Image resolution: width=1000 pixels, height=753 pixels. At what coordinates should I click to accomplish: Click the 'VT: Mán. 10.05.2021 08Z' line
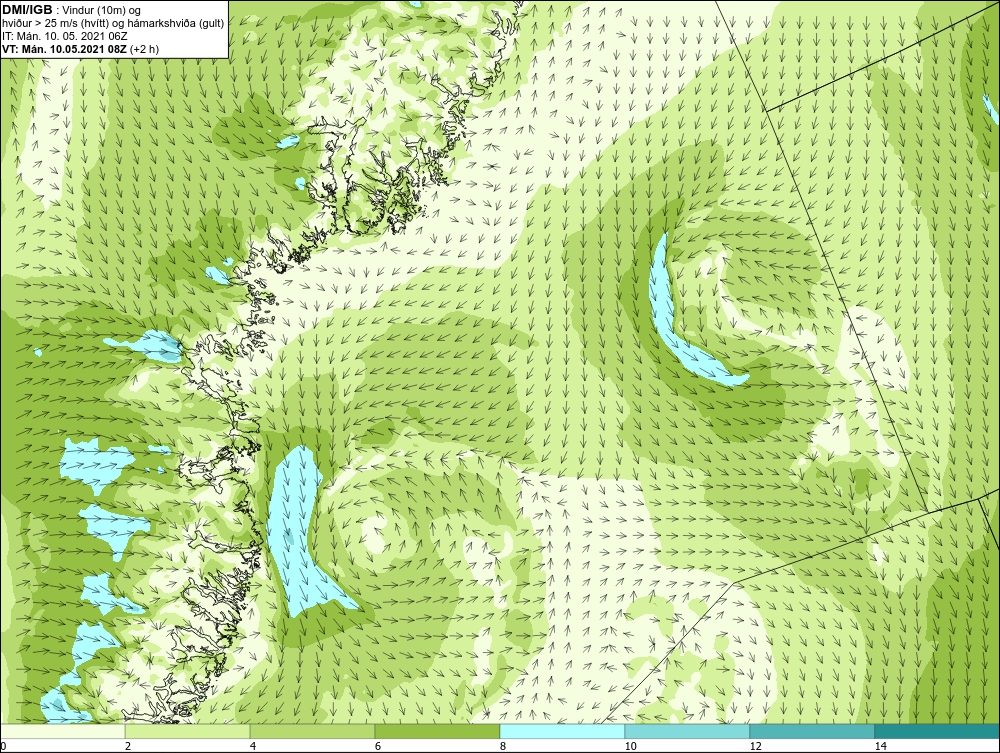(x=64, y=49)
